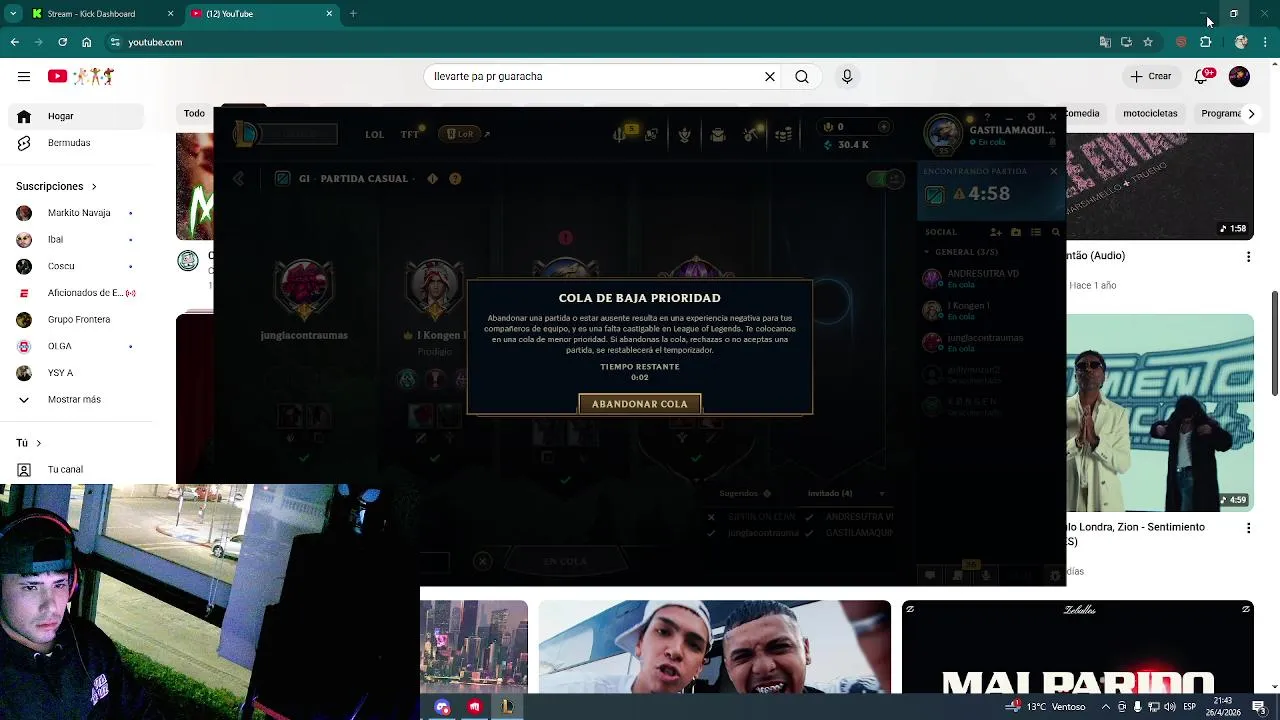Click the YouTube search field
The width and height of the screenshot is (1280, 720).
pyautogui.click(x=595, y=76)
